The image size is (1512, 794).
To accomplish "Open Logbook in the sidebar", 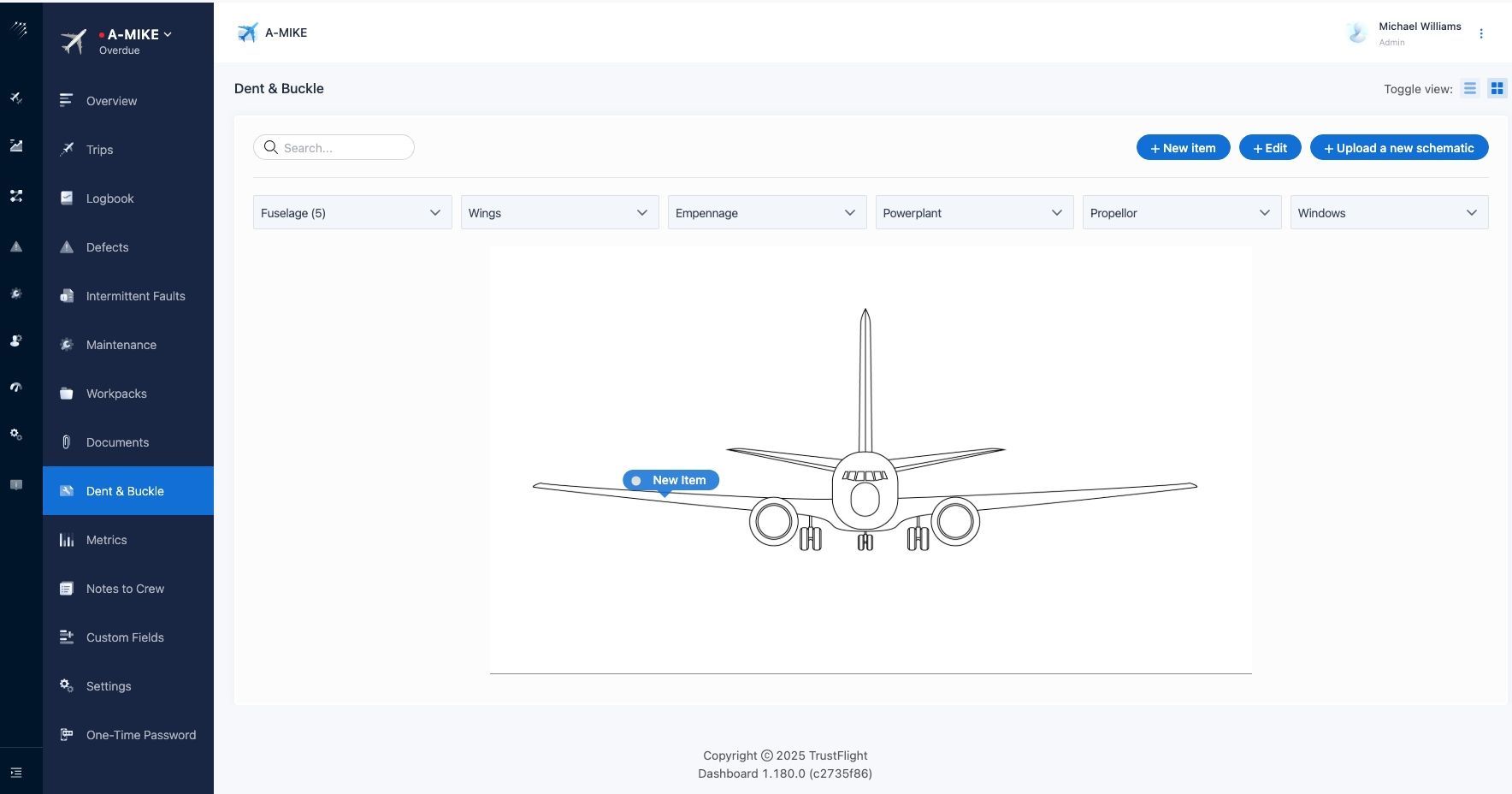I will pyautogui.click(x=128, y=198).
